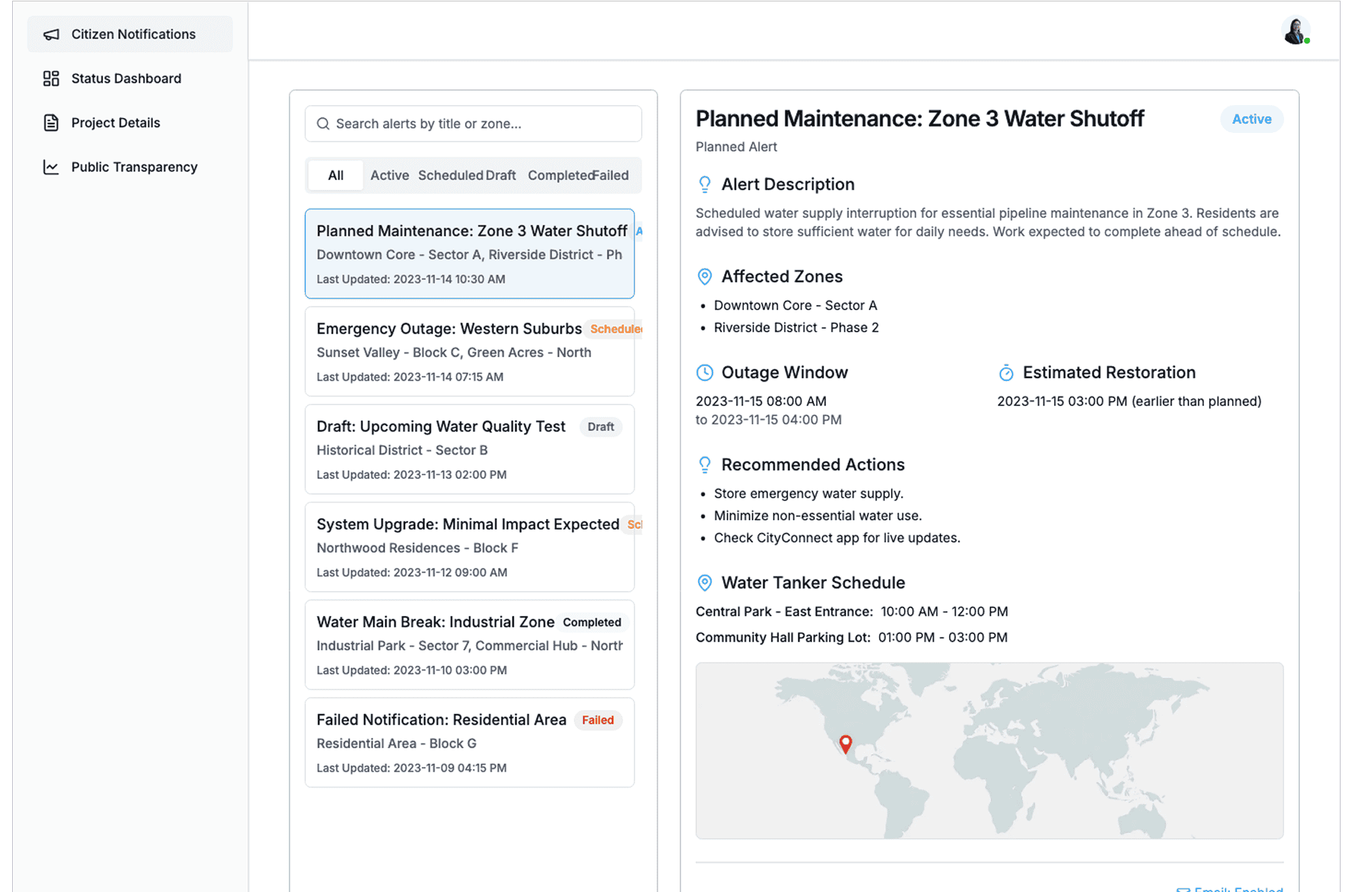Click the user avatar in the top right

(1295, 31)
